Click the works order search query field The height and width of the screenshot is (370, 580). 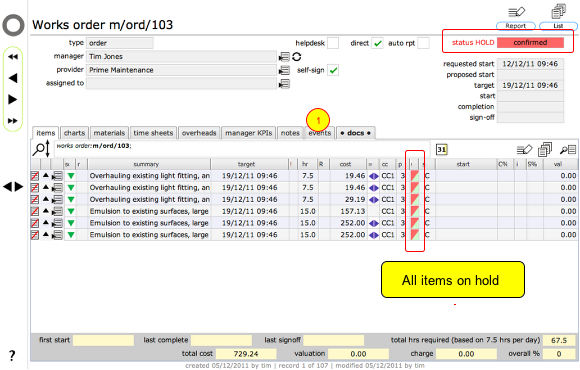pos(242,149)
